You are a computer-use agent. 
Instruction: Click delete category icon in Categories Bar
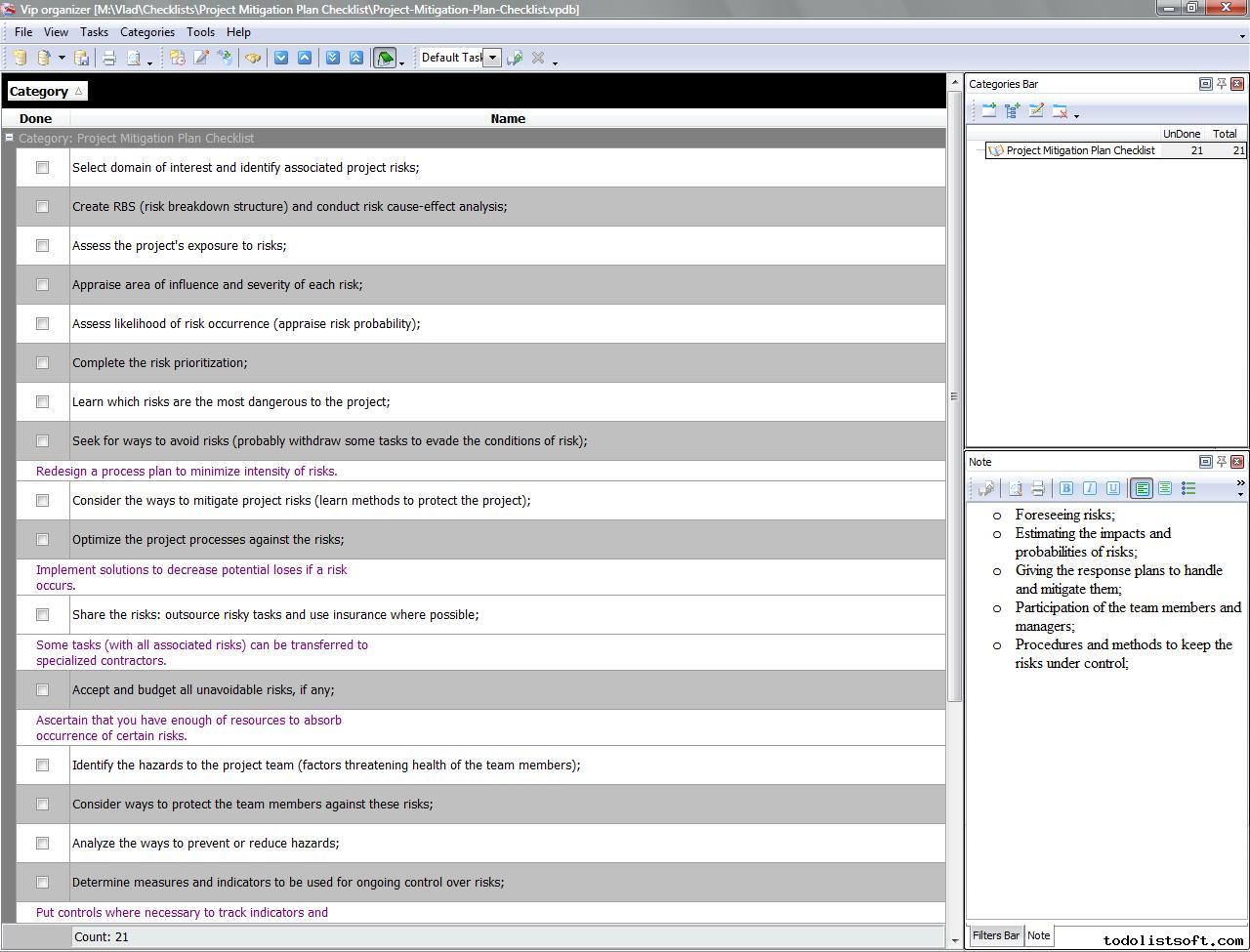pyautogui.click(x=1060, y=111)
